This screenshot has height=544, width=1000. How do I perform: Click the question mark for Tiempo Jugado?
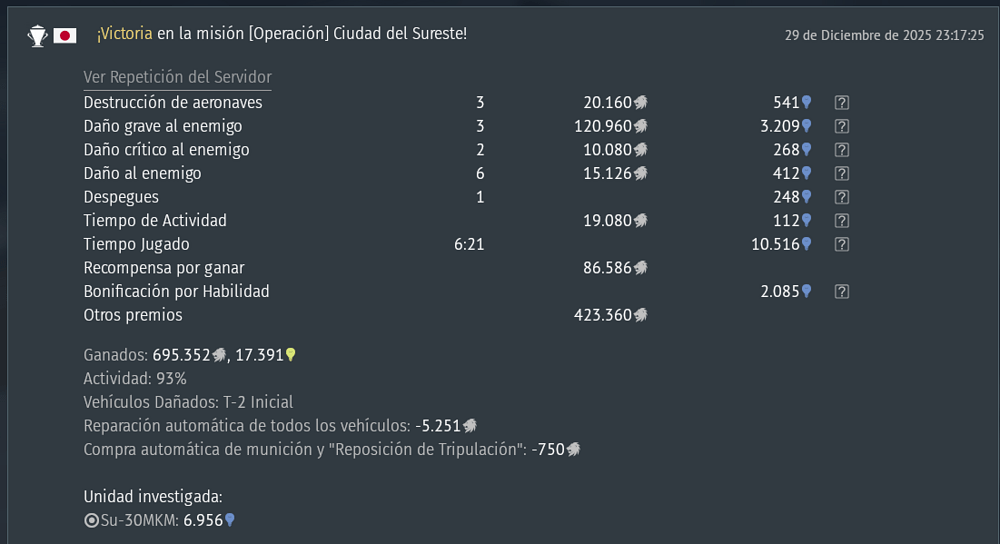tap(842, 244)
